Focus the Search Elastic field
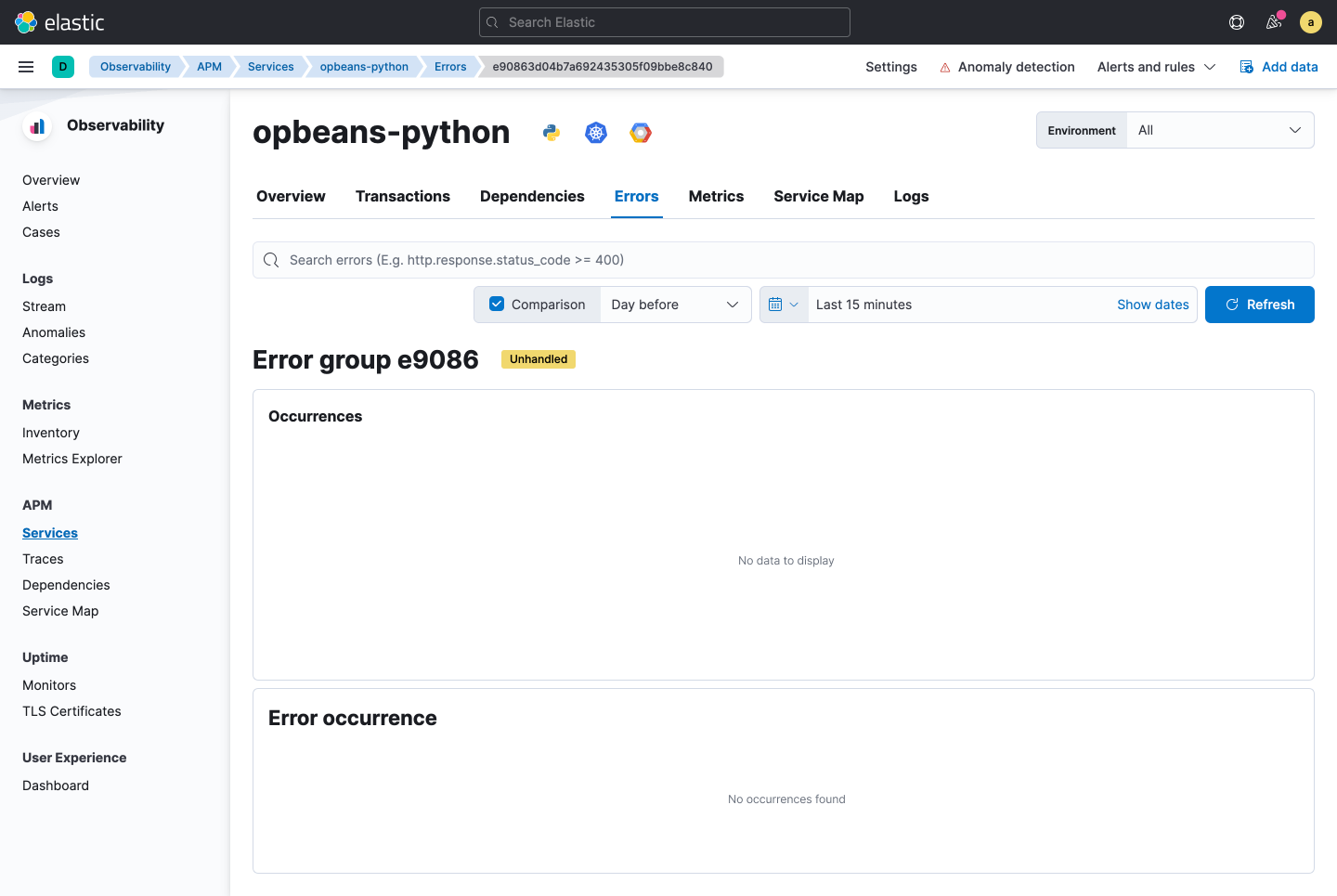Viewport: 1337px width, 896px height. [665, 22]
